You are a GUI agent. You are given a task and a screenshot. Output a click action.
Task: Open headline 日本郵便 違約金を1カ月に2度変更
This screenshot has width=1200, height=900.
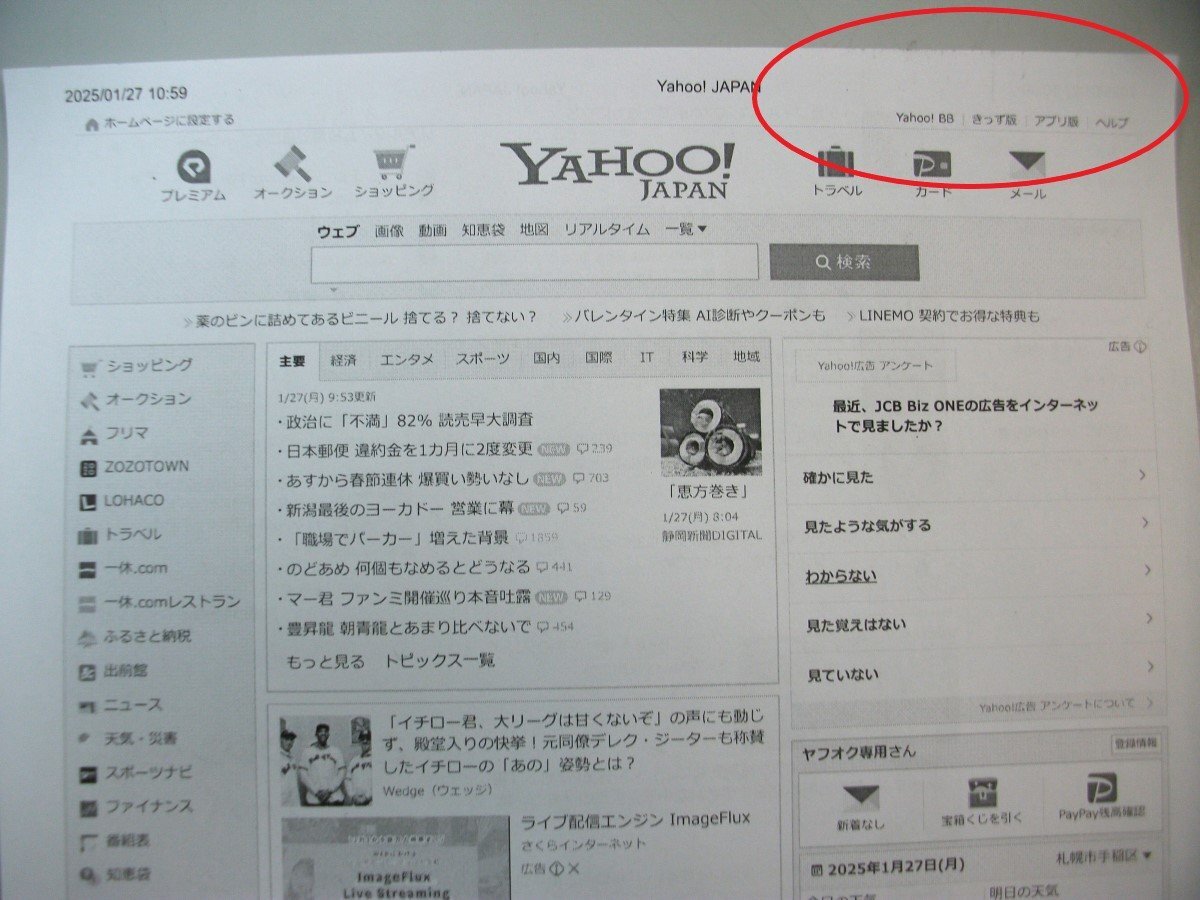tap(409, 450)
